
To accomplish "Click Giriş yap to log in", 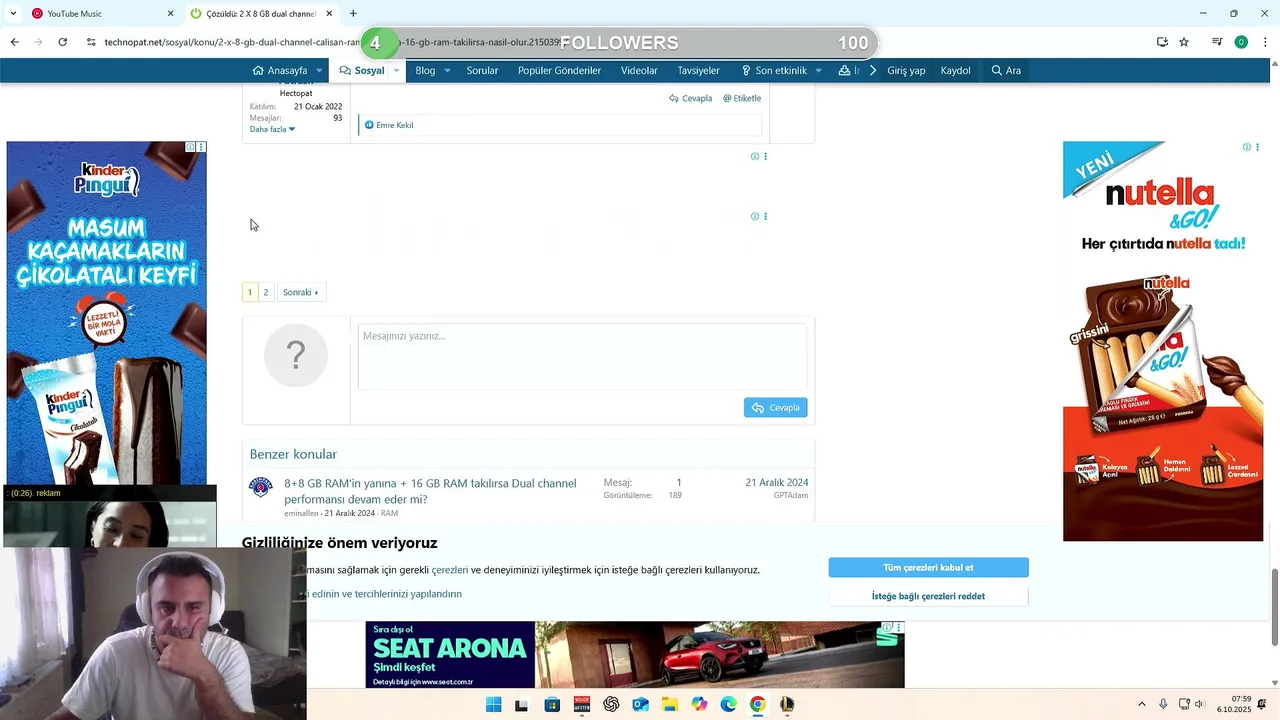I will 906,70.
